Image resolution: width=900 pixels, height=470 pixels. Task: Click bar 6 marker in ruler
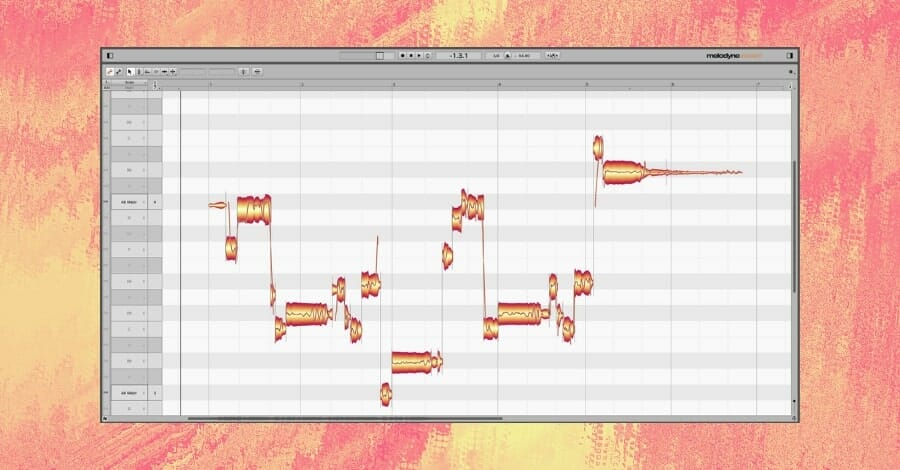tap(673, 84)
